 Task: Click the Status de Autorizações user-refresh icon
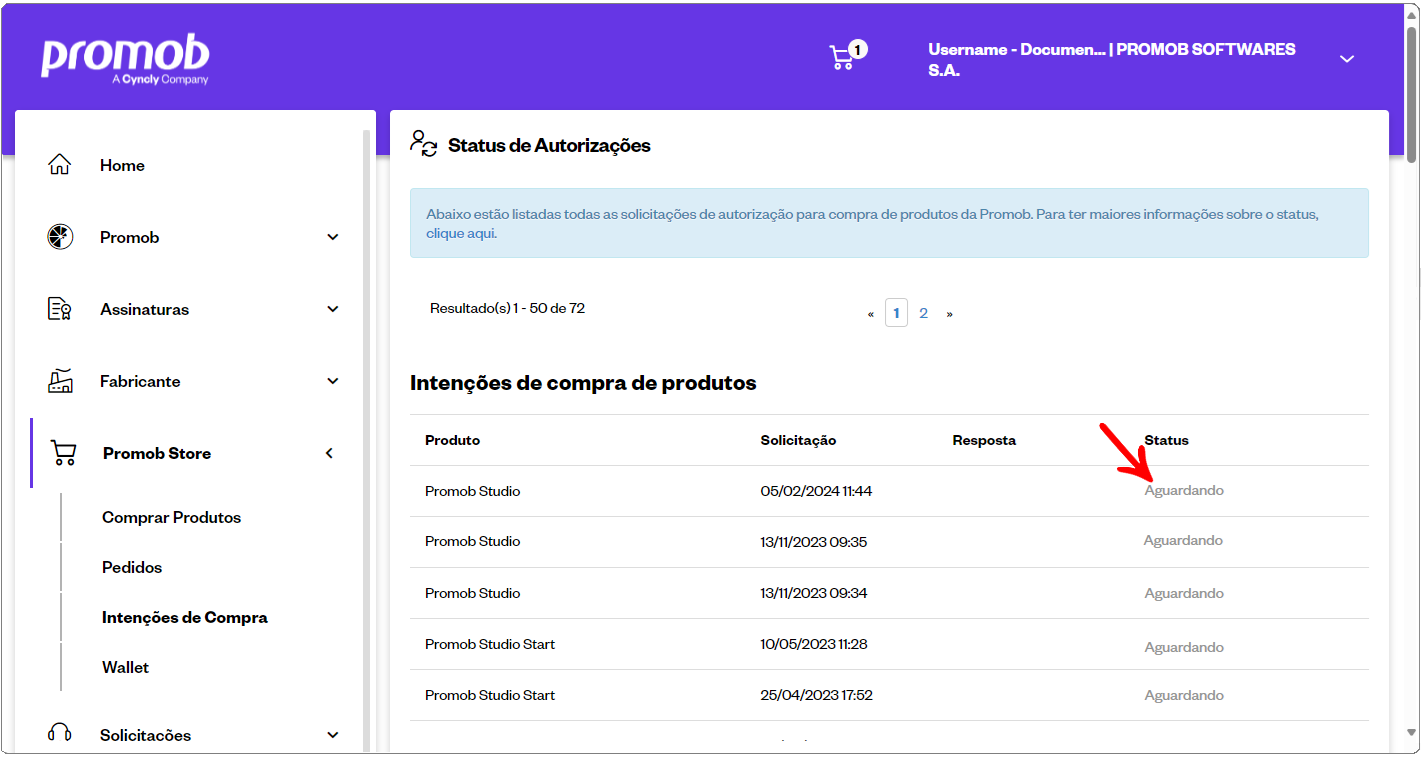(424, 144)
